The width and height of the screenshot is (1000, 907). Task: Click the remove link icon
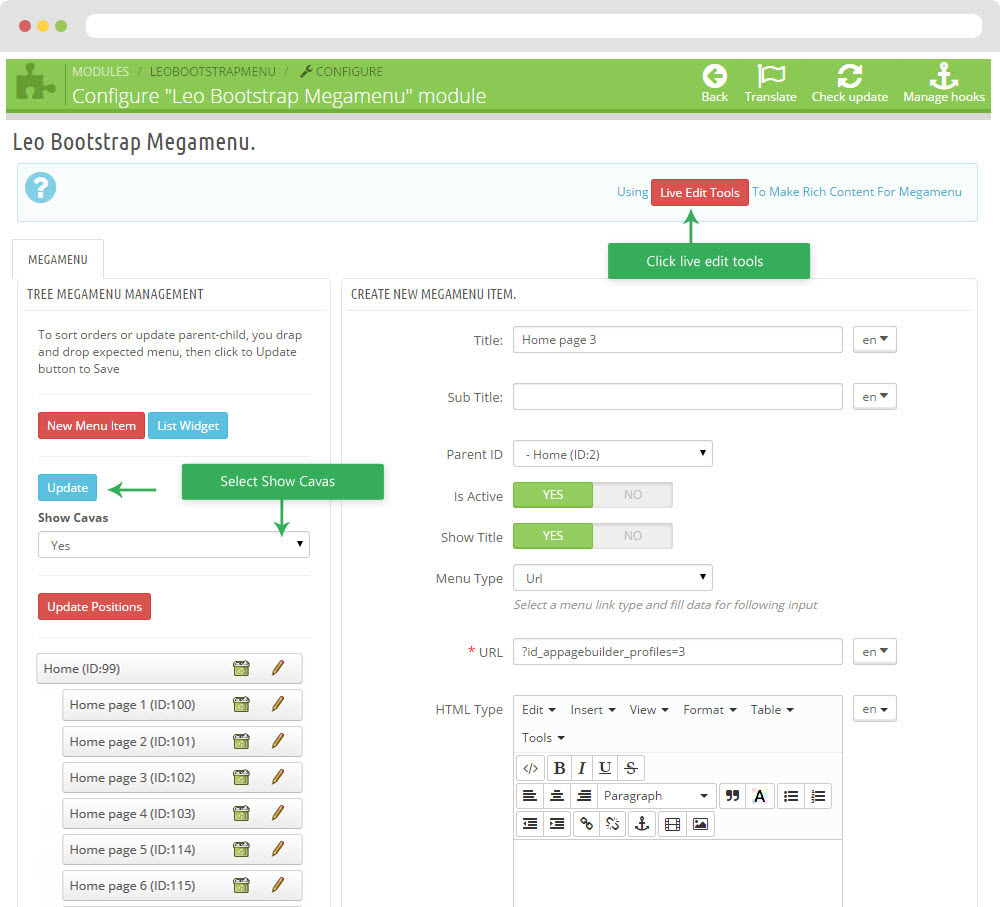613,824
